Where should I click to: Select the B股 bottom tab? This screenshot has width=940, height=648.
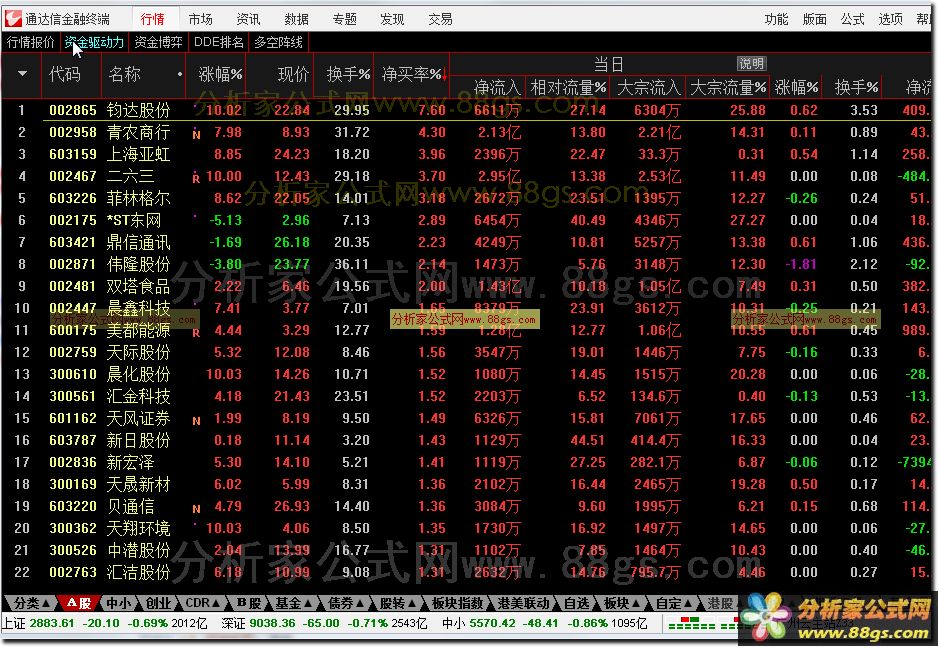pyautogui.click(x=248, y=603)
